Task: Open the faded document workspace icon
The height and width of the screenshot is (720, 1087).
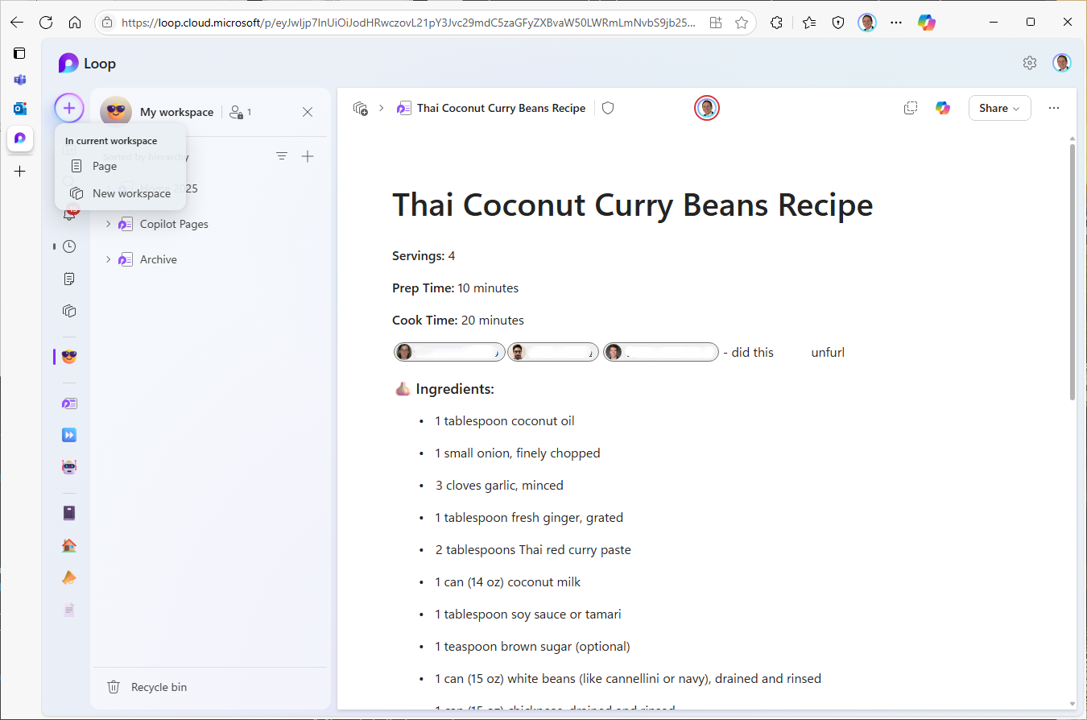Action: point(69,610)
